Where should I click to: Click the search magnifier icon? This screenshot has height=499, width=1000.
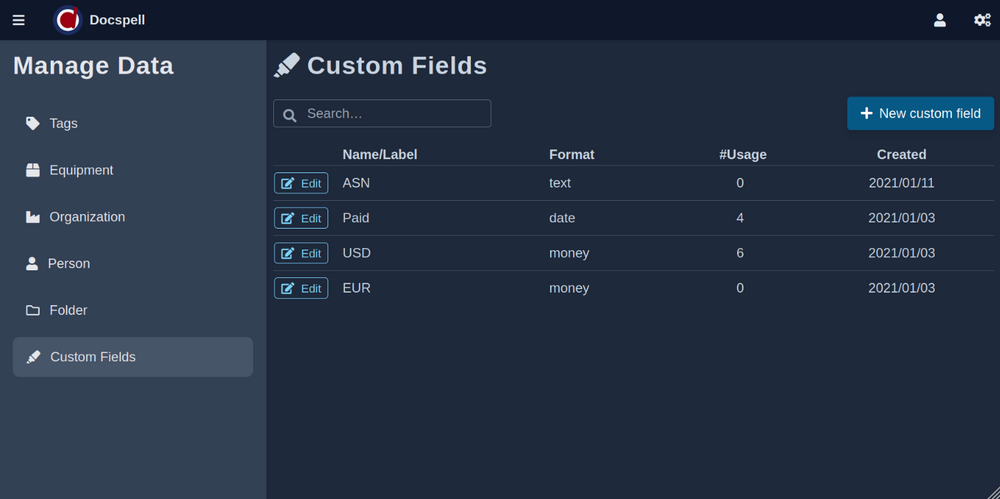(x=290, y=115)
